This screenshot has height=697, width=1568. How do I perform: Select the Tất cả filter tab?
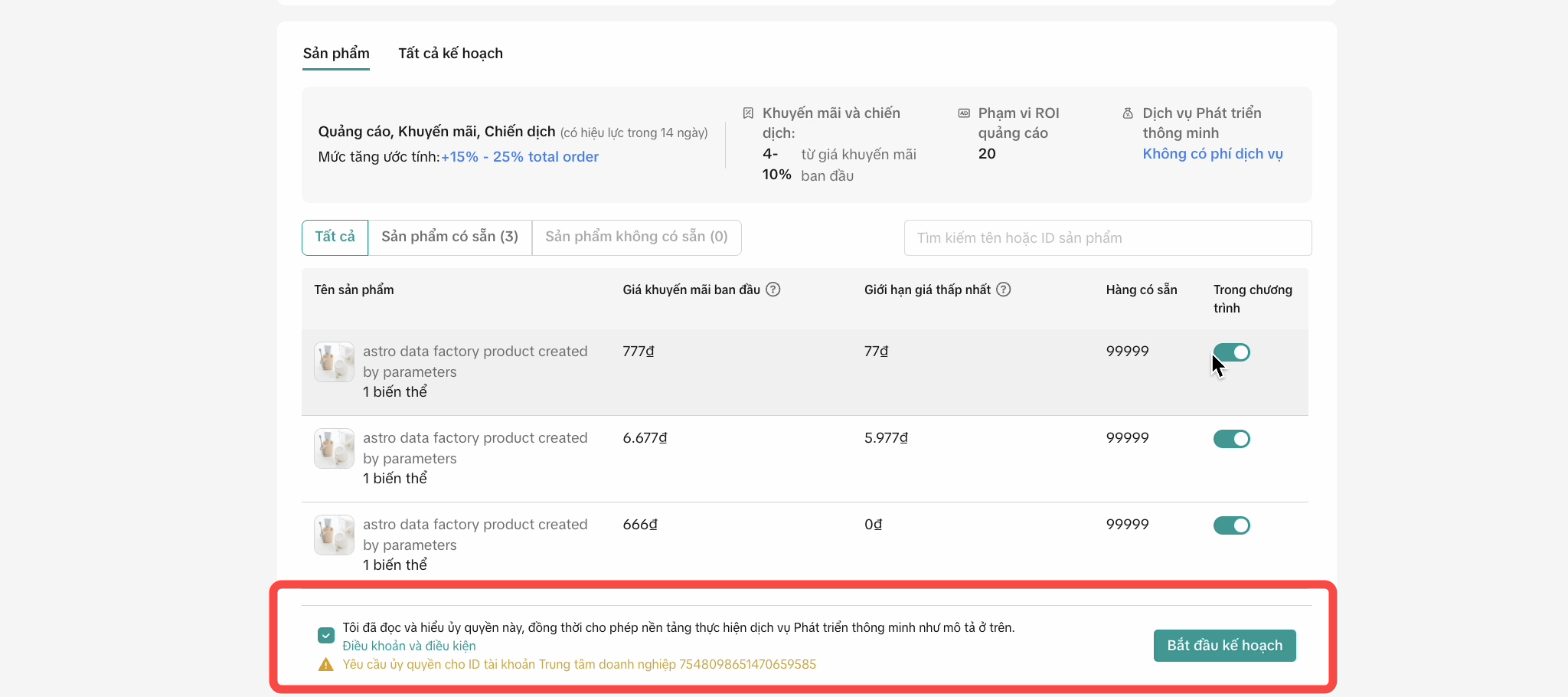(x=335, y=237)
